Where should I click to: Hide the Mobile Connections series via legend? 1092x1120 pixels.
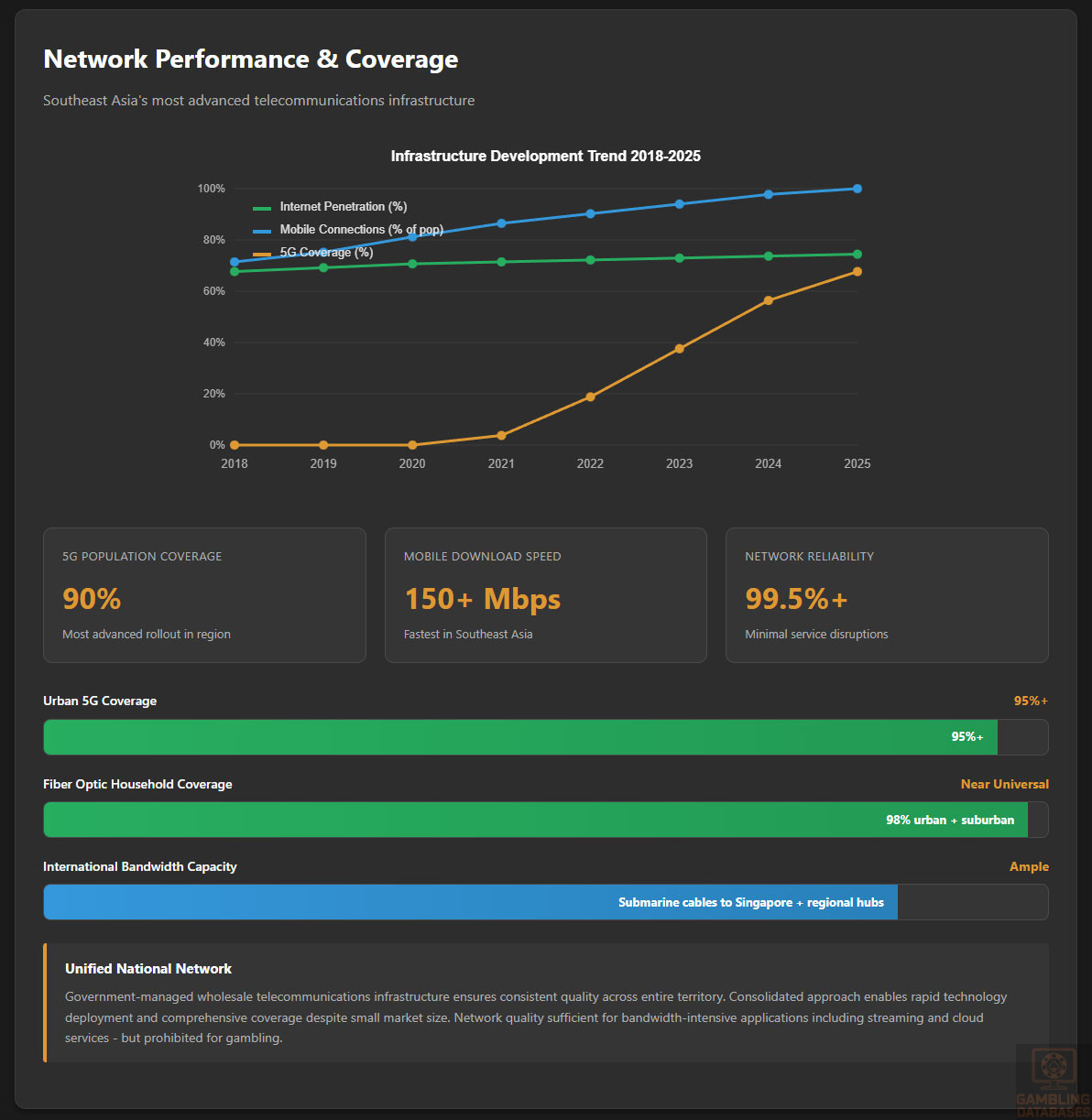pyautogui.click(x=361, y=230)
